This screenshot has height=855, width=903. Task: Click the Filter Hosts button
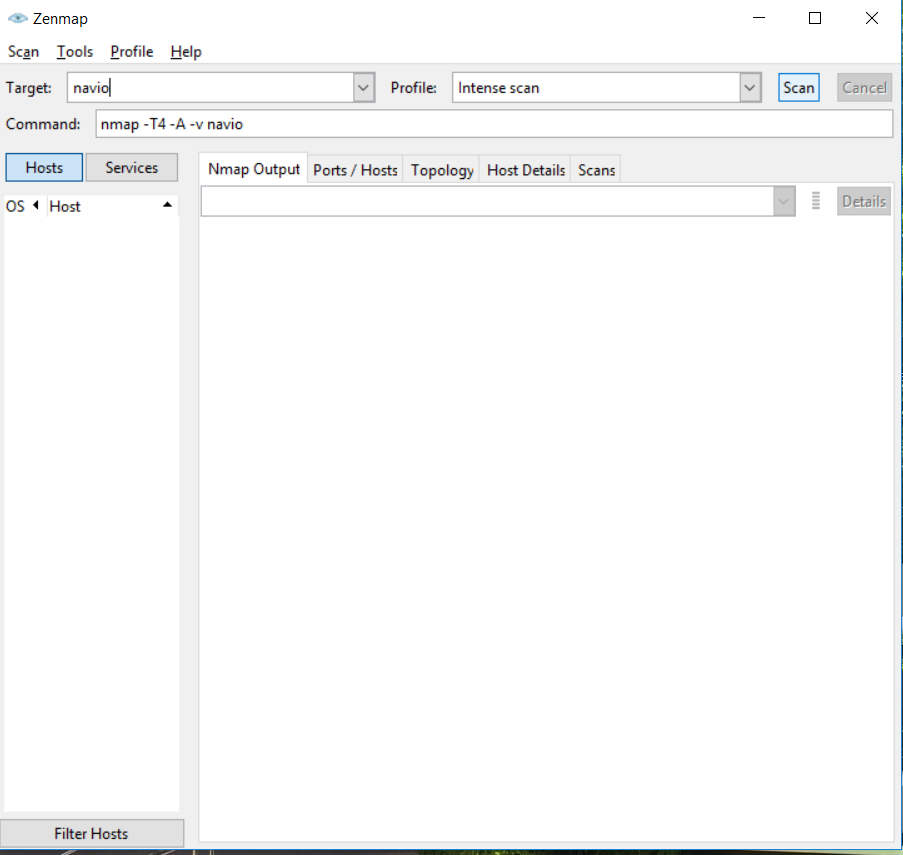tap(92, 833)
